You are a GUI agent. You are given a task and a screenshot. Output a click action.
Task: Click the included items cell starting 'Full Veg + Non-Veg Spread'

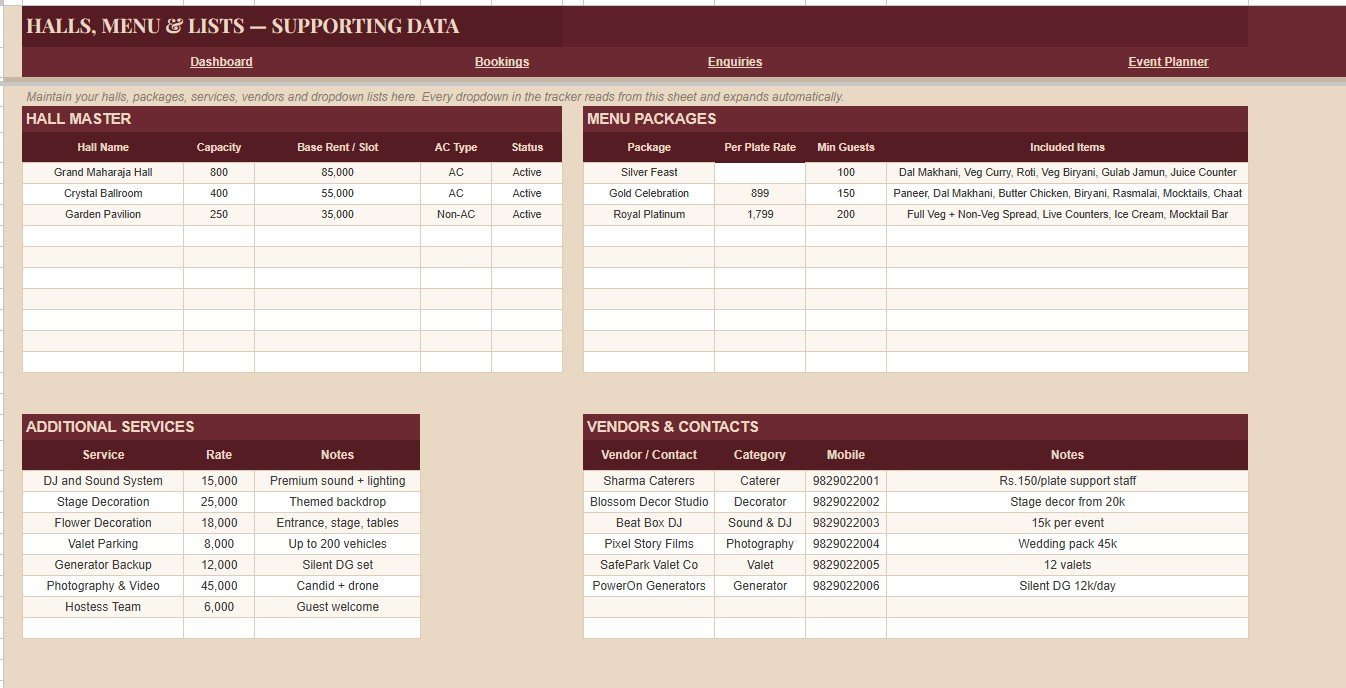[1067, 215]
